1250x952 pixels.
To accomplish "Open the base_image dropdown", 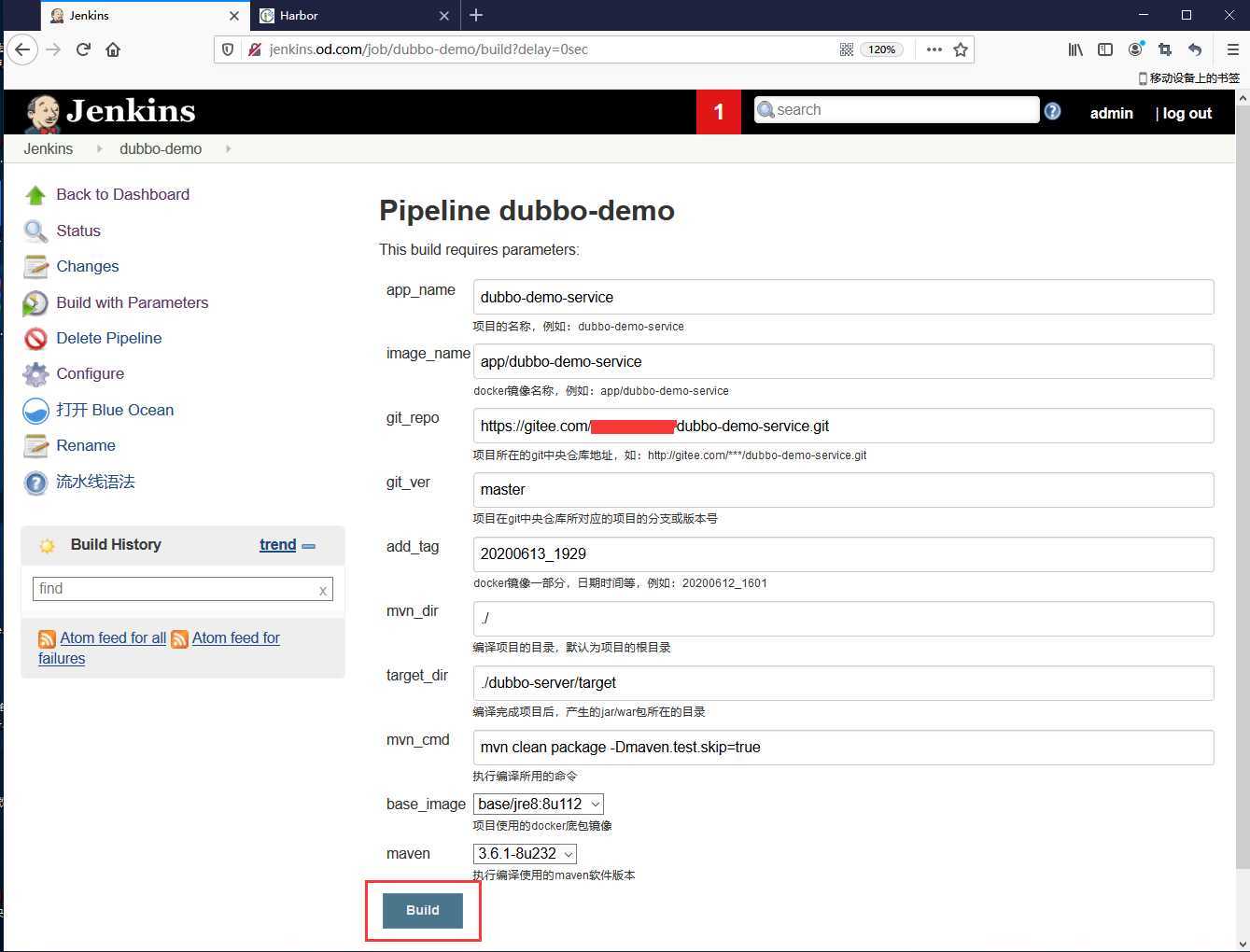I will click(539, 804).
